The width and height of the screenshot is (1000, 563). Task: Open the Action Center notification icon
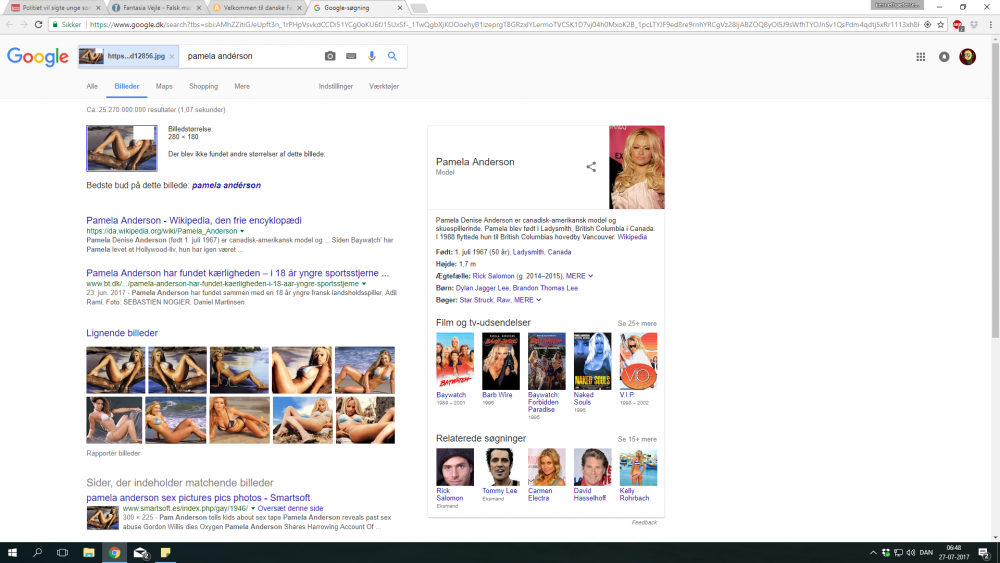point(984,553)
